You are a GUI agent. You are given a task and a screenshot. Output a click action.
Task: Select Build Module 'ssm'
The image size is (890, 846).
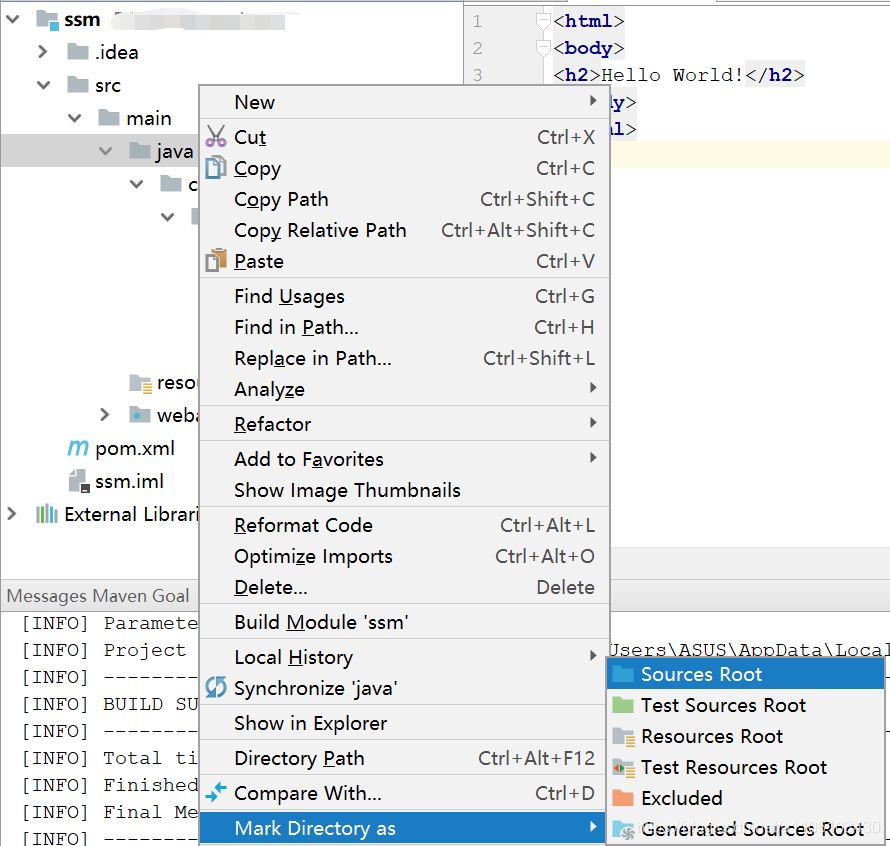click(x=405, y=622)
